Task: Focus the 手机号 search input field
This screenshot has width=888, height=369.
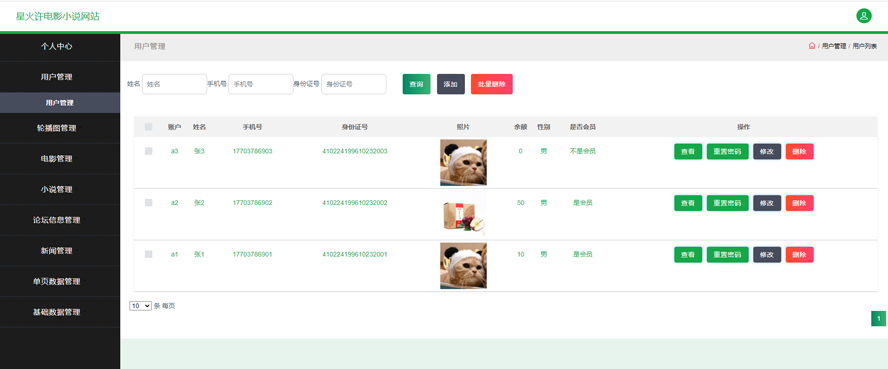Action: pos(261,84)
